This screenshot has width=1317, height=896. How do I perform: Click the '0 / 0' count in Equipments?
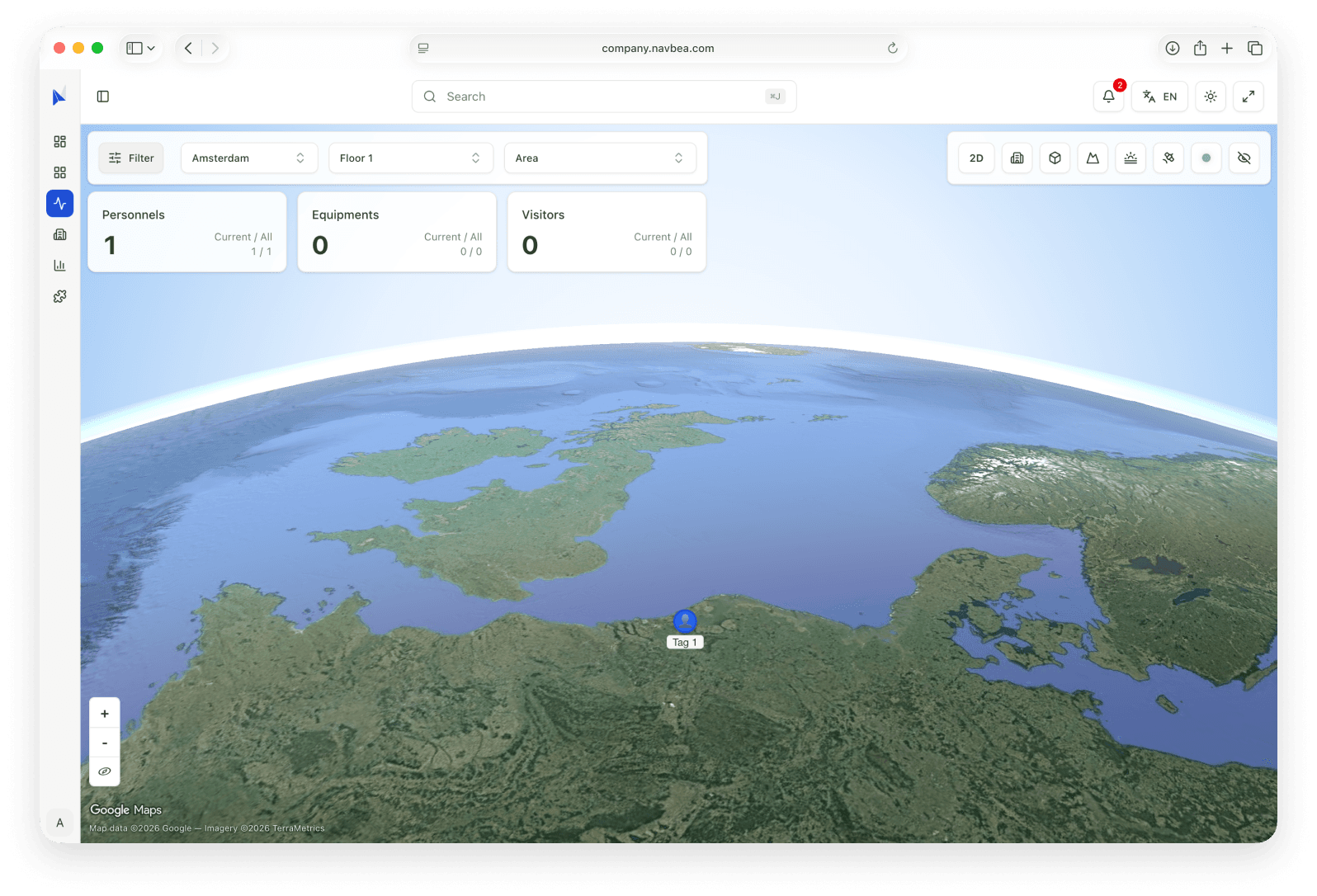[x=471, y=252]
